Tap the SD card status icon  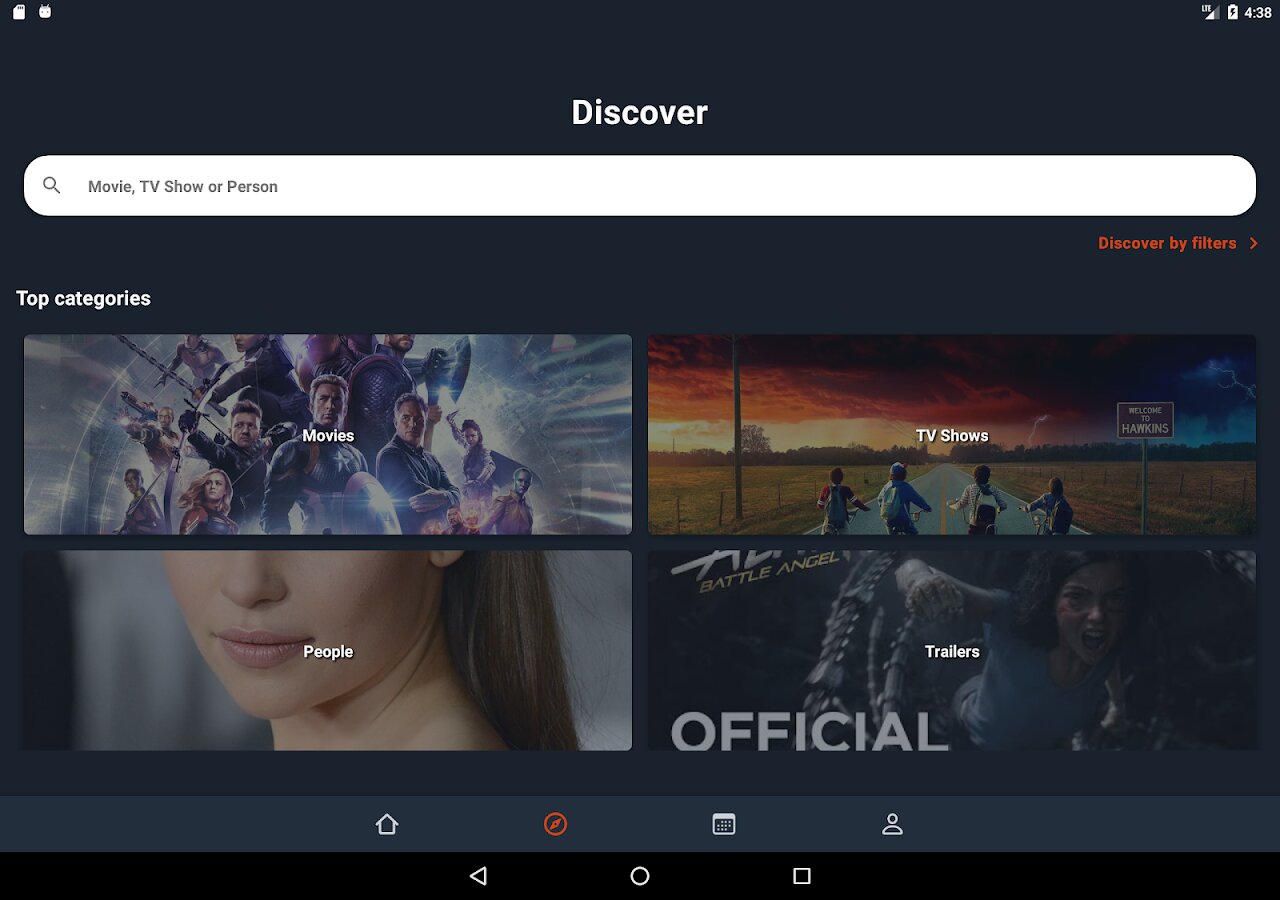[x=19, y=12]
